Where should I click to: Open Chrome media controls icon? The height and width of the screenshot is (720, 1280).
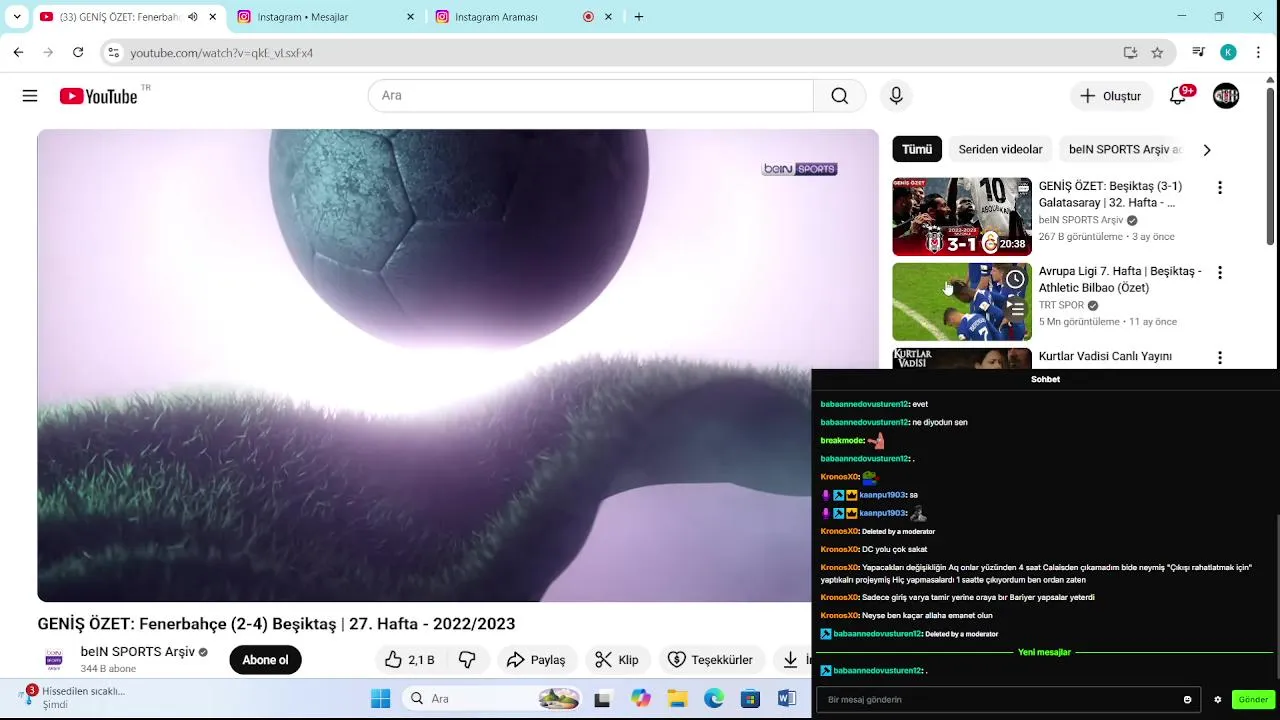(x=1198, y=52)
